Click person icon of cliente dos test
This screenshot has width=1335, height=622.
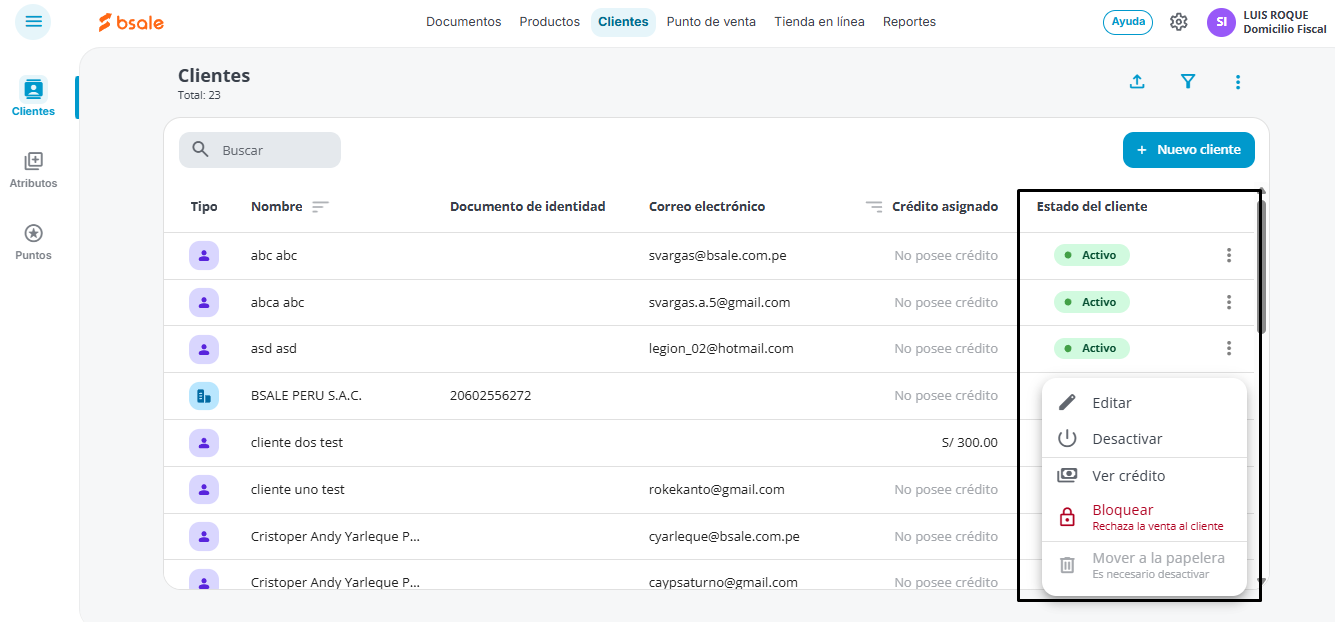pyautogui.click(x=204, y=443)
